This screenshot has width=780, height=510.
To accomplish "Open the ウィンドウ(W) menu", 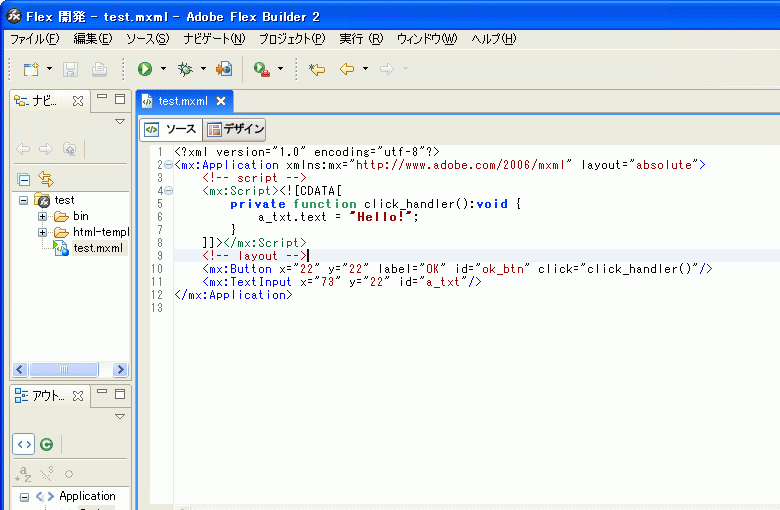I will 427,39.
